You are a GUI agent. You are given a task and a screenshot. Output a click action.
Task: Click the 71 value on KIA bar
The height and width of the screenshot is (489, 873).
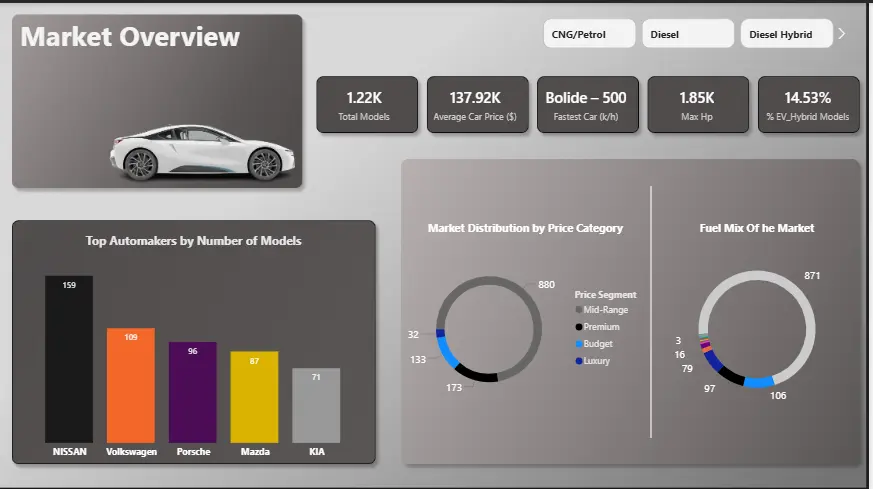click(316, 377)
